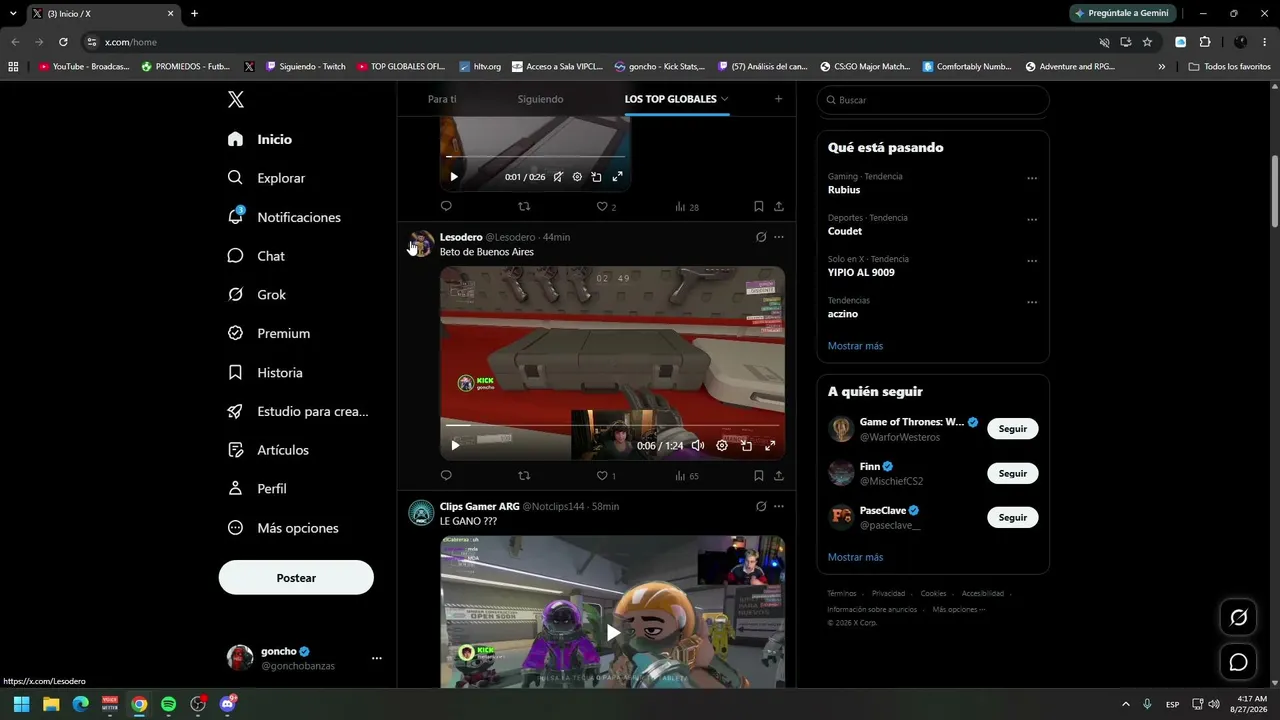Open more options on Lesodero's post
1280x720 pixels.
[779, 237]
